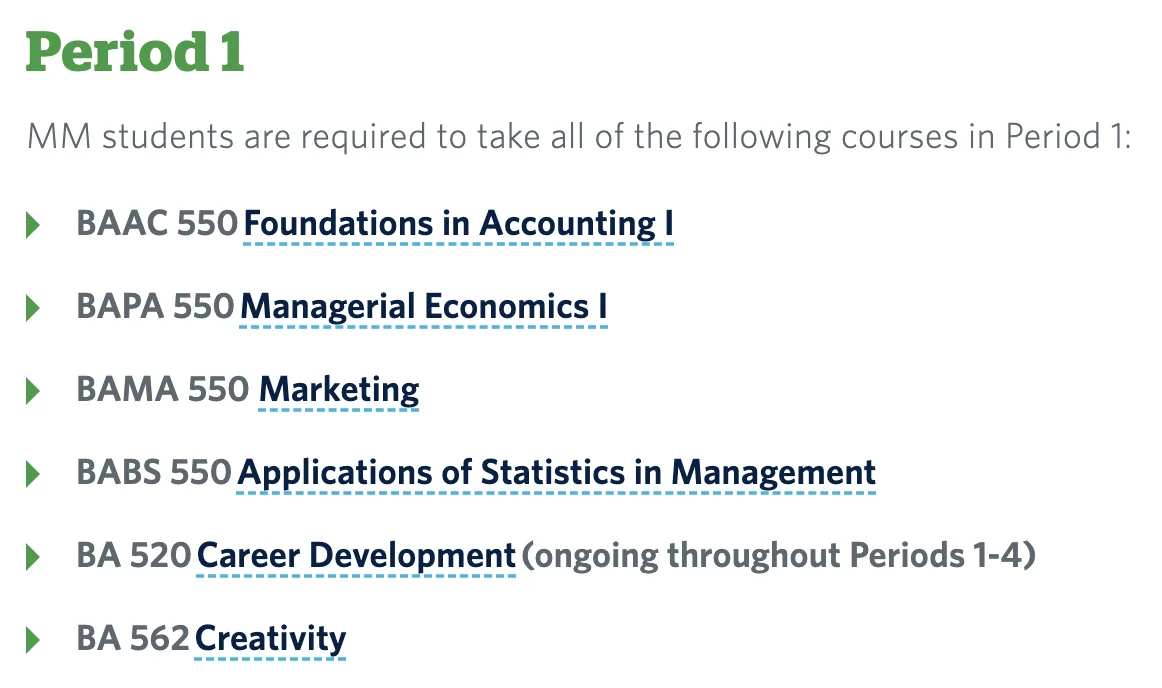Select the green bullet arrow beside BA 520
The width and height of the screenshot is (1162, 688).
tap(32, 557)
